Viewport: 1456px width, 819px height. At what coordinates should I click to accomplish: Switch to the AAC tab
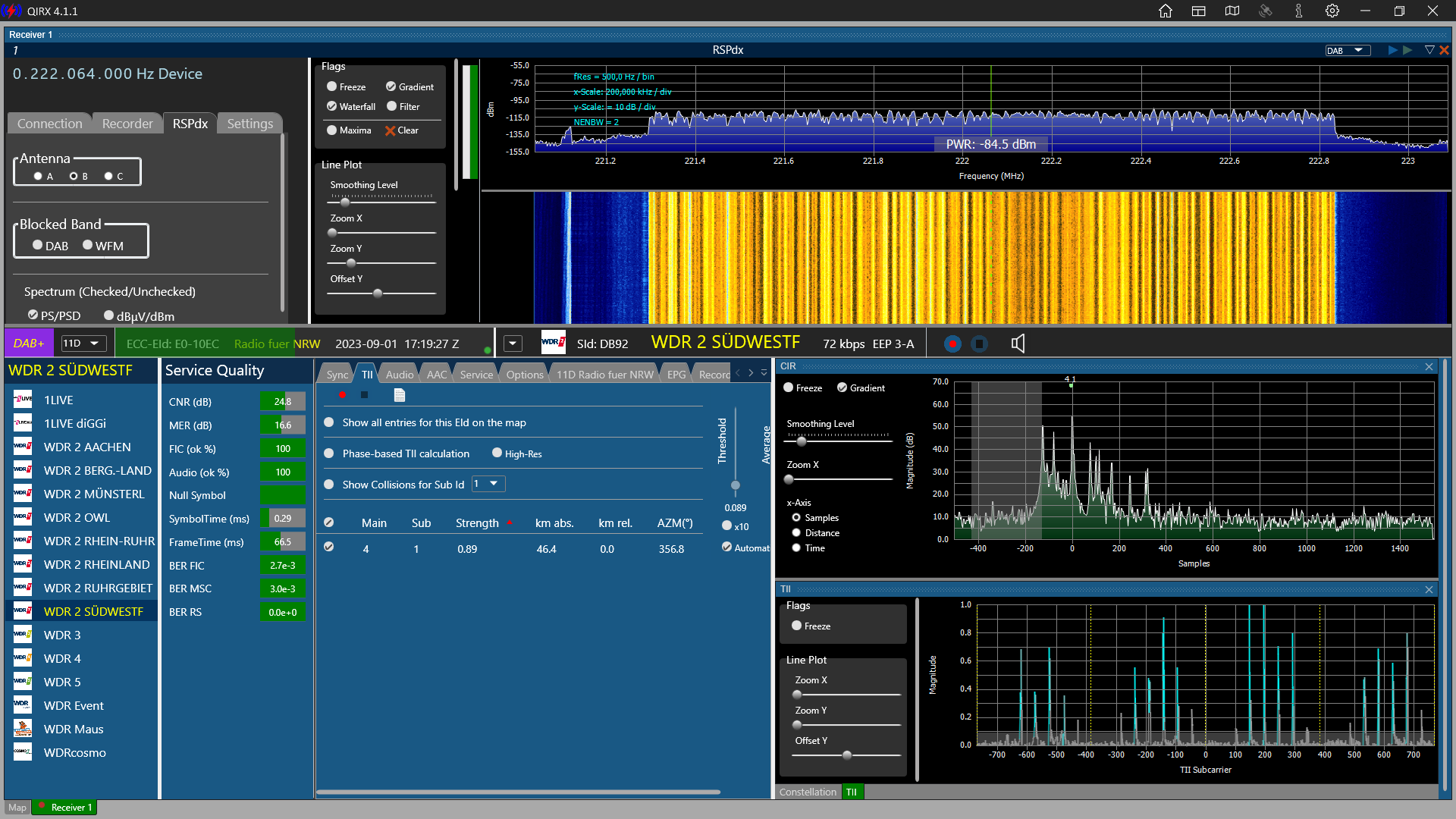pos(437,375)
